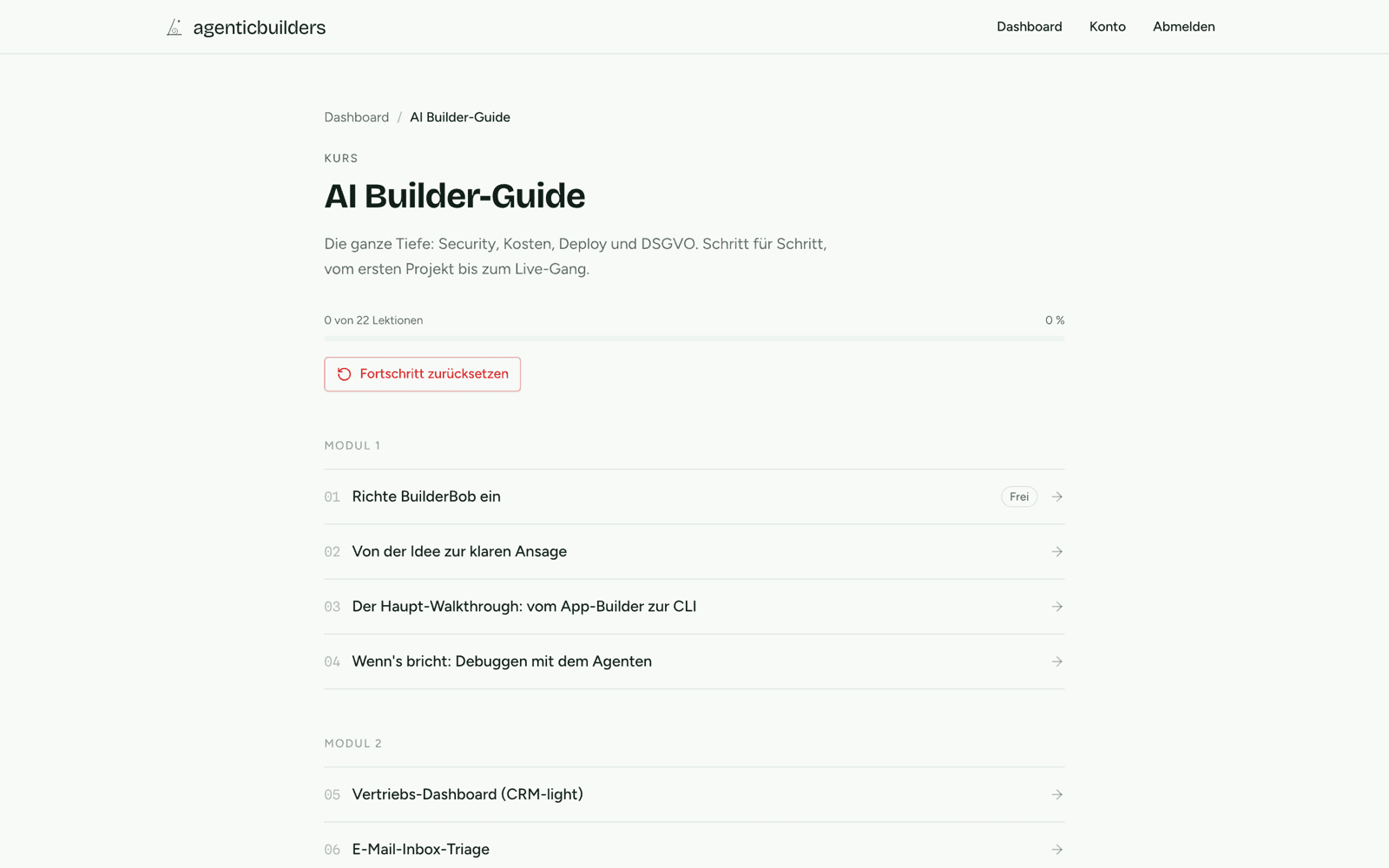Open lesson Wenn's bricht: Debuggen mit dem Agenten
The height and width of the screenshot is (868, 1389).
click(694, 661)
